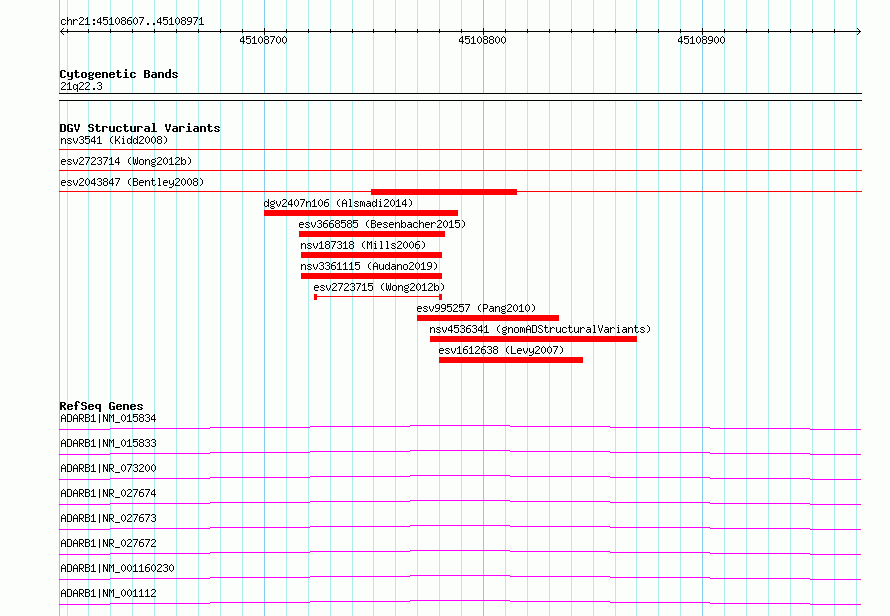Image resolution: width=890 pixels, height=616 pixels.
Task: Click the esv2723714 (Wong2012b) variant label
Action: 126,161
